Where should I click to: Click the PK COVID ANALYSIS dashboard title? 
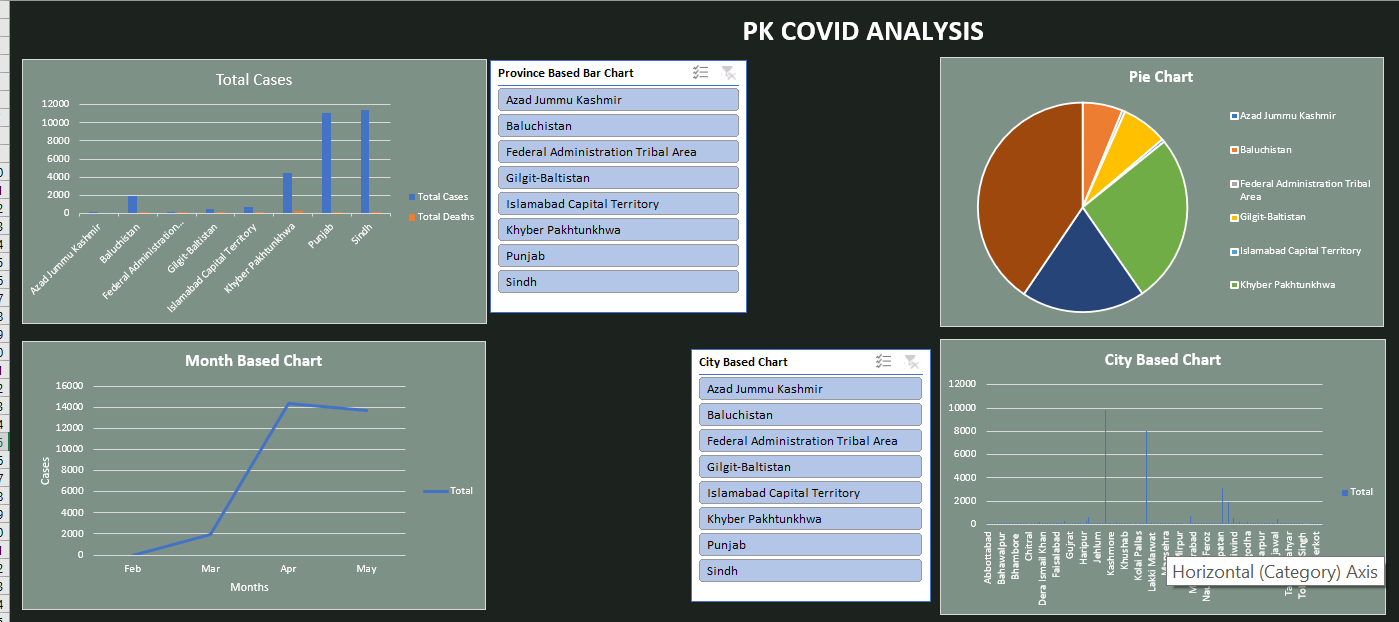point(863,32)
